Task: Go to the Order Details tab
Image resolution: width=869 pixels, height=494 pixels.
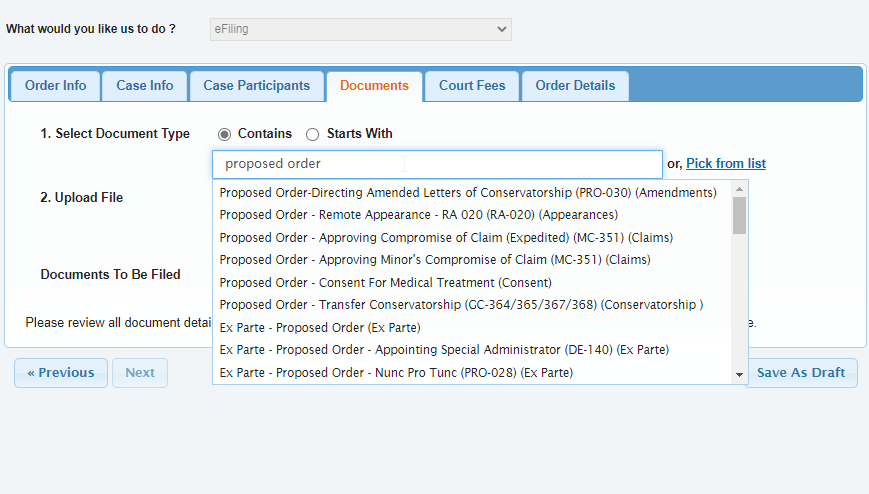Action: pyautogui.click(x=575, y=86)
